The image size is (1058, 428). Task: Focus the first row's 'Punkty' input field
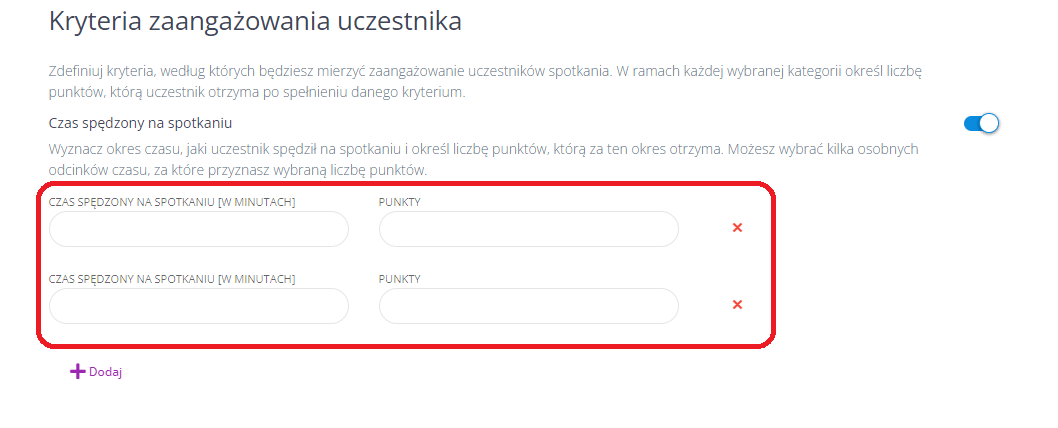pyautogui.click(x=528, y=229)
